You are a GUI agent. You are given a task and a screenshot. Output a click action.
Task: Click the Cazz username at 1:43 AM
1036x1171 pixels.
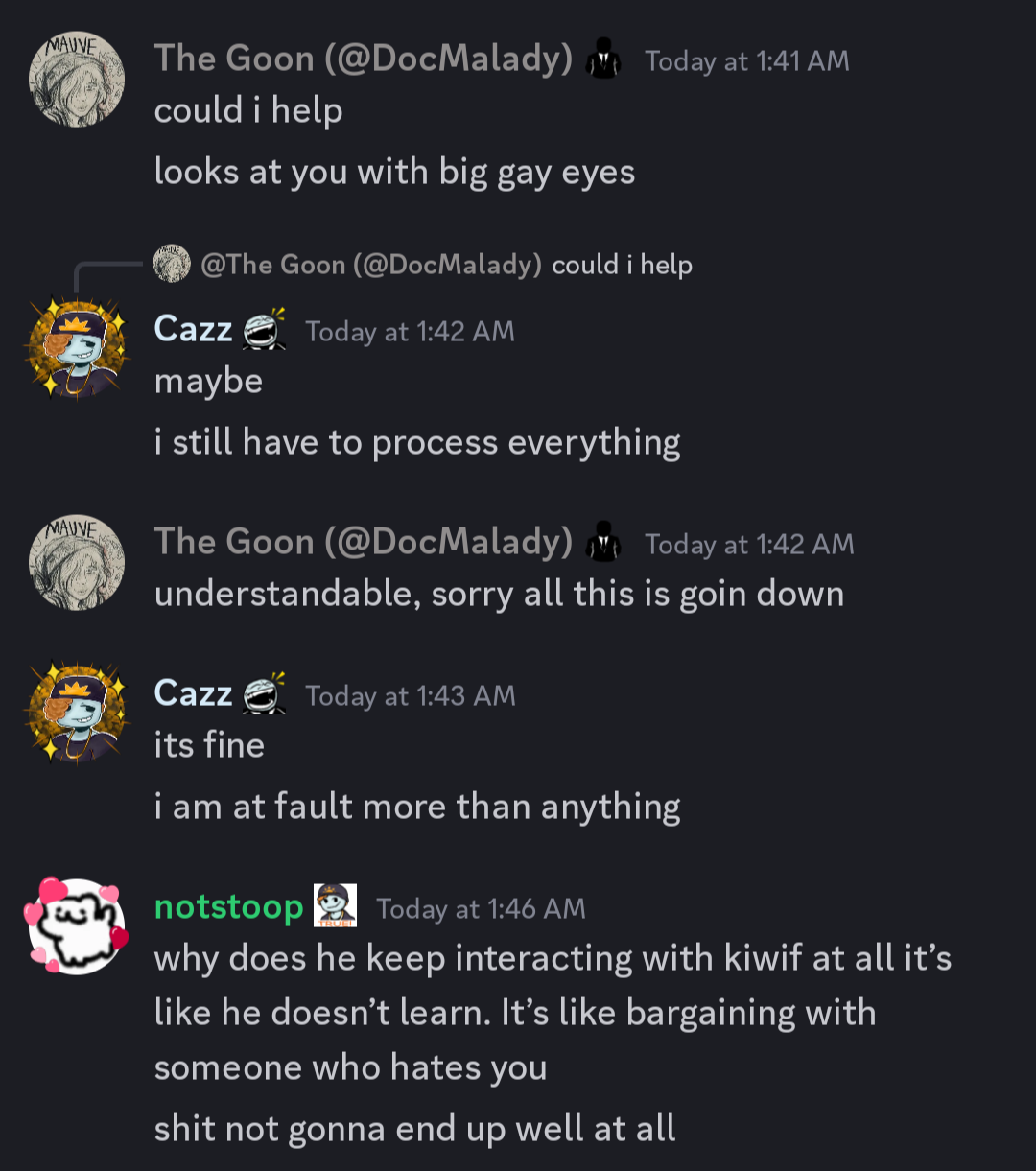click(193, 693)
